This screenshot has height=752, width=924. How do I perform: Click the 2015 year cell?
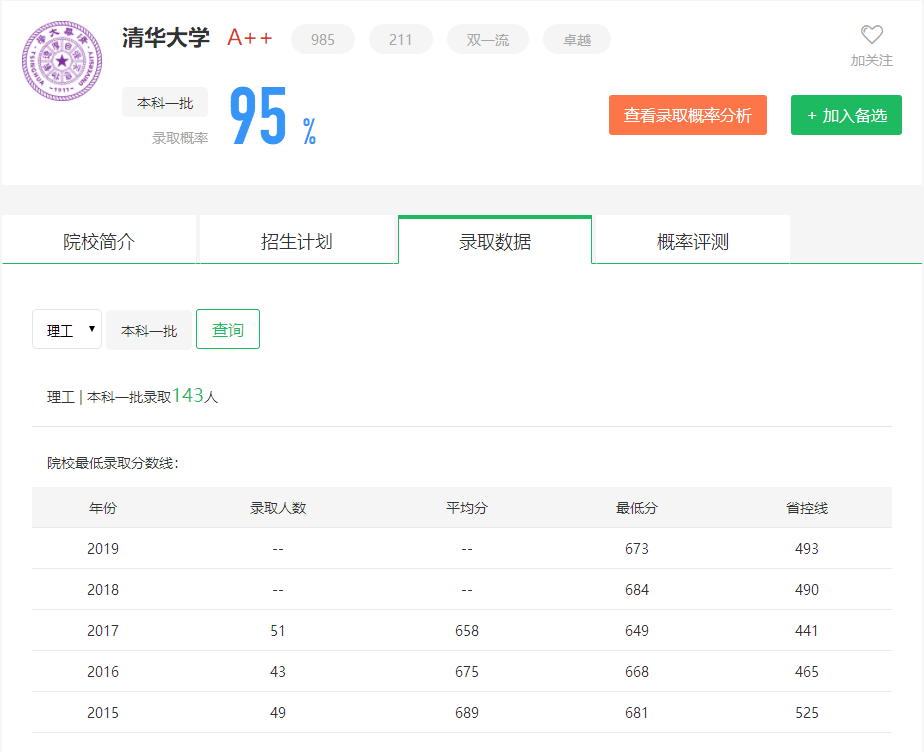(x=103, y=713)
